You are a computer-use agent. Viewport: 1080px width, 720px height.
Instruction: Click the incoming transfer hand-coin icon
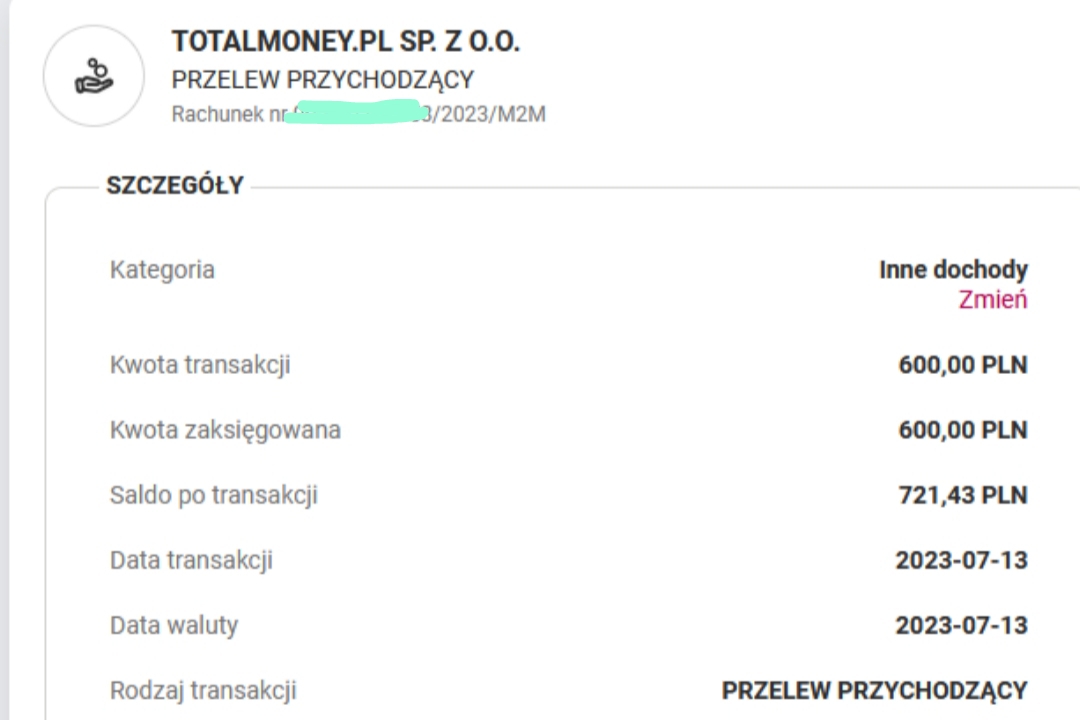[x=95, y=77]
